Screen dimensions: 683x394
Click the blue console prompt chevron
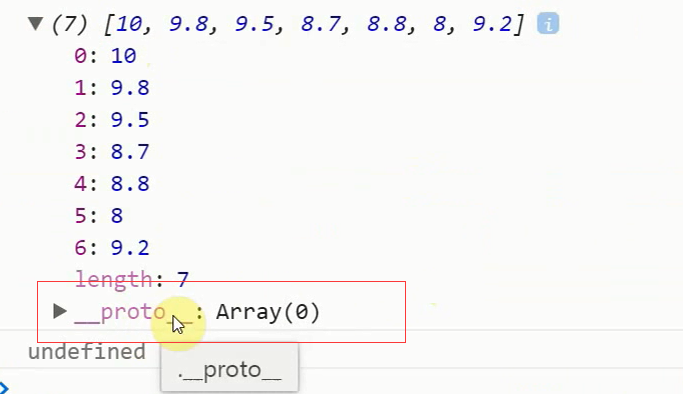tap(4, 387)
